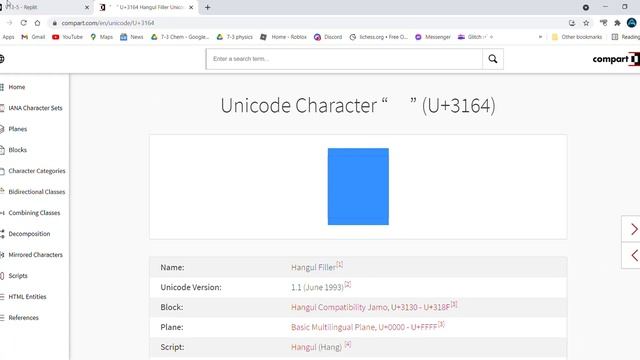The image size is (640, 360).
Task: Click the highlighted blue character glyph box
Action: (358, 187)
